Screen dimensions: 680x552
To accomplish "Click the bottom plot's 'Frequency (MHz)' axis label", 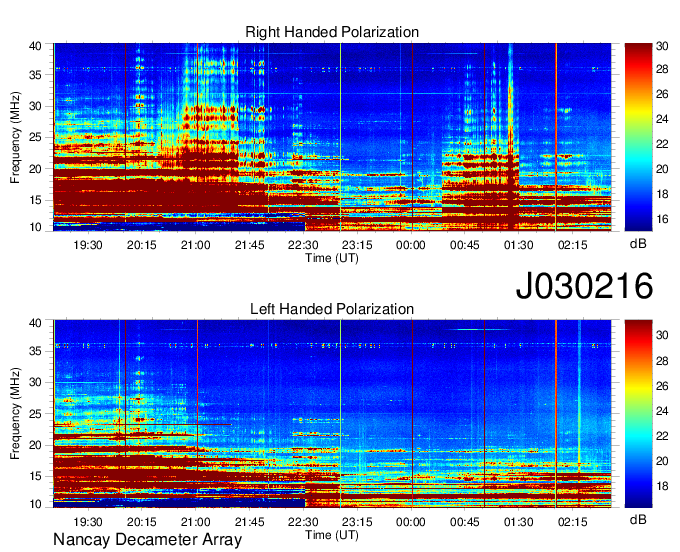I will tap(15, 414).
